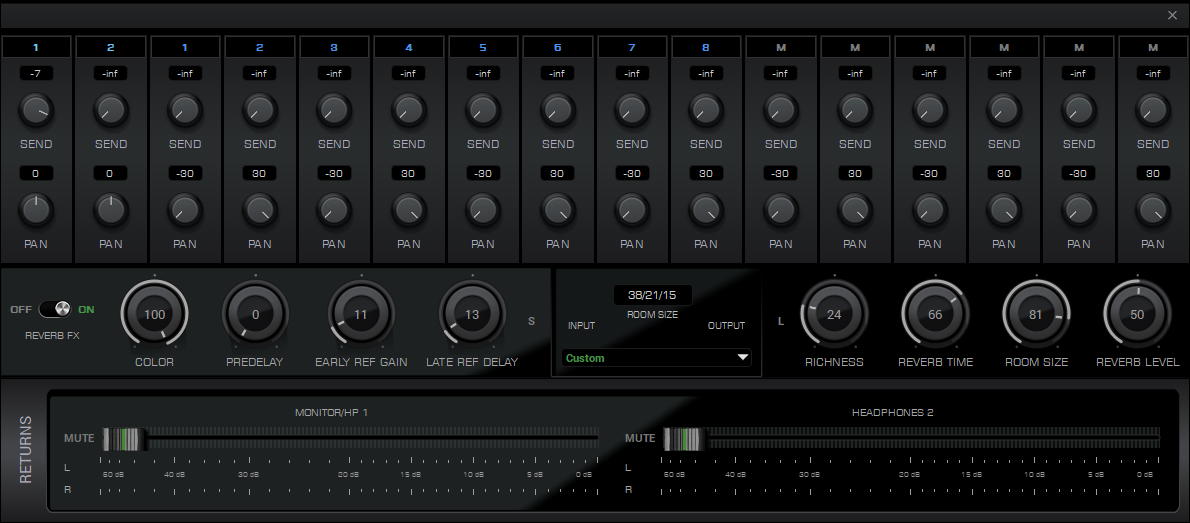Click the LATE REF DELAY knob
Viewport: 1190px width, 523px height.
(x=472, y=314)
